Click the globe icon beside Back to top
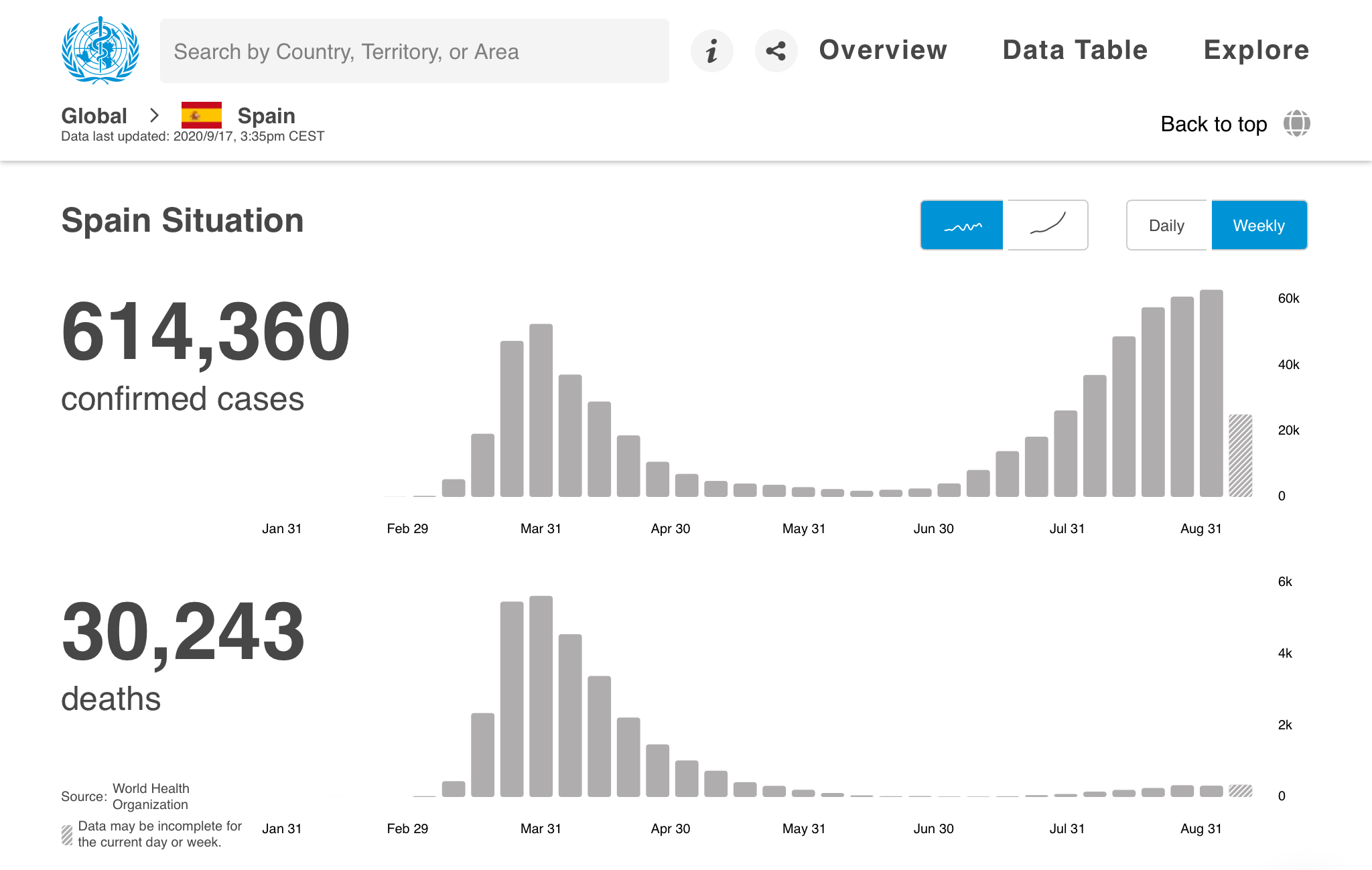Viewport: 1372px width, 870px height. point(1296,124)
